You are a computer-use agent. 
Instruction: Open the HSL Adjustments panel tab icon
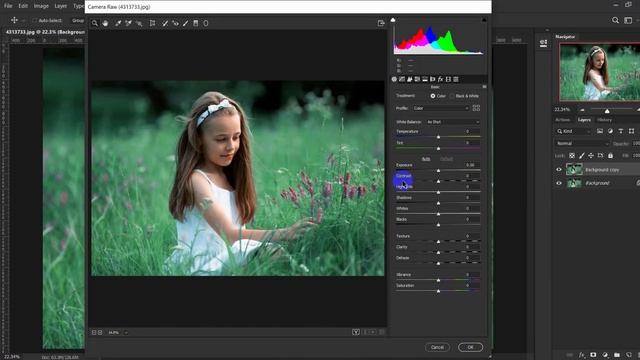tap(417, 79)
